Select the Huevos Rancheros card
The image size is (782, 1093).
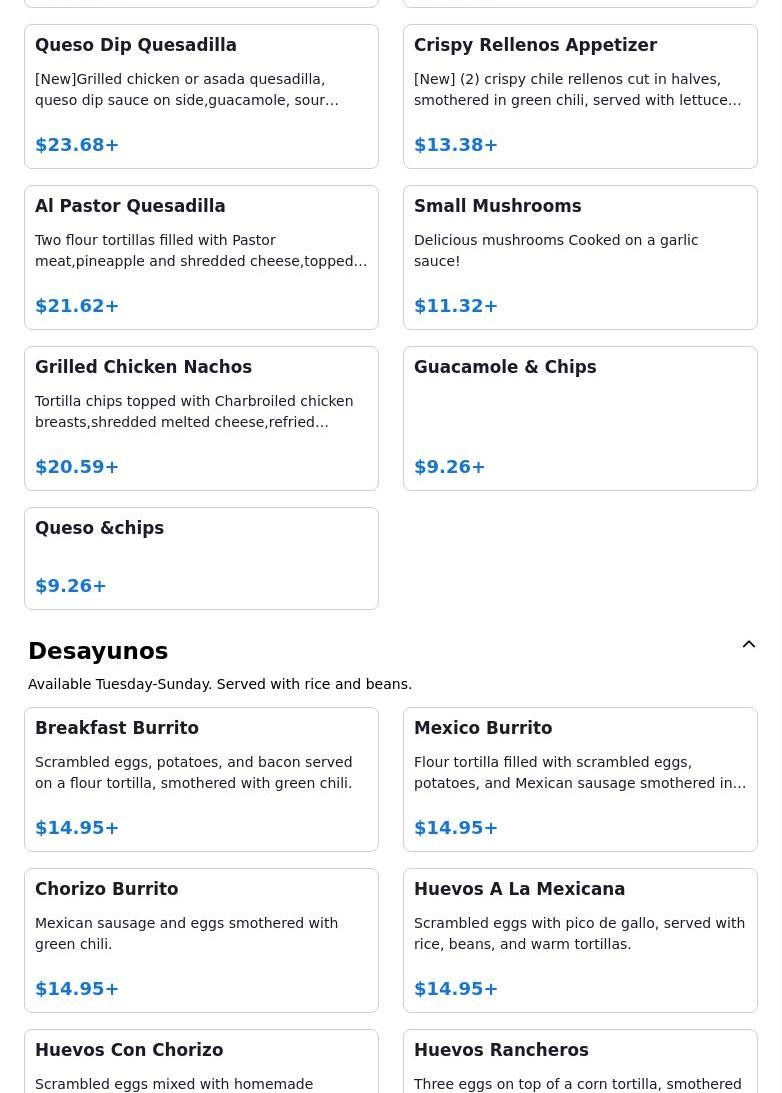click(x=580, y=1064)
